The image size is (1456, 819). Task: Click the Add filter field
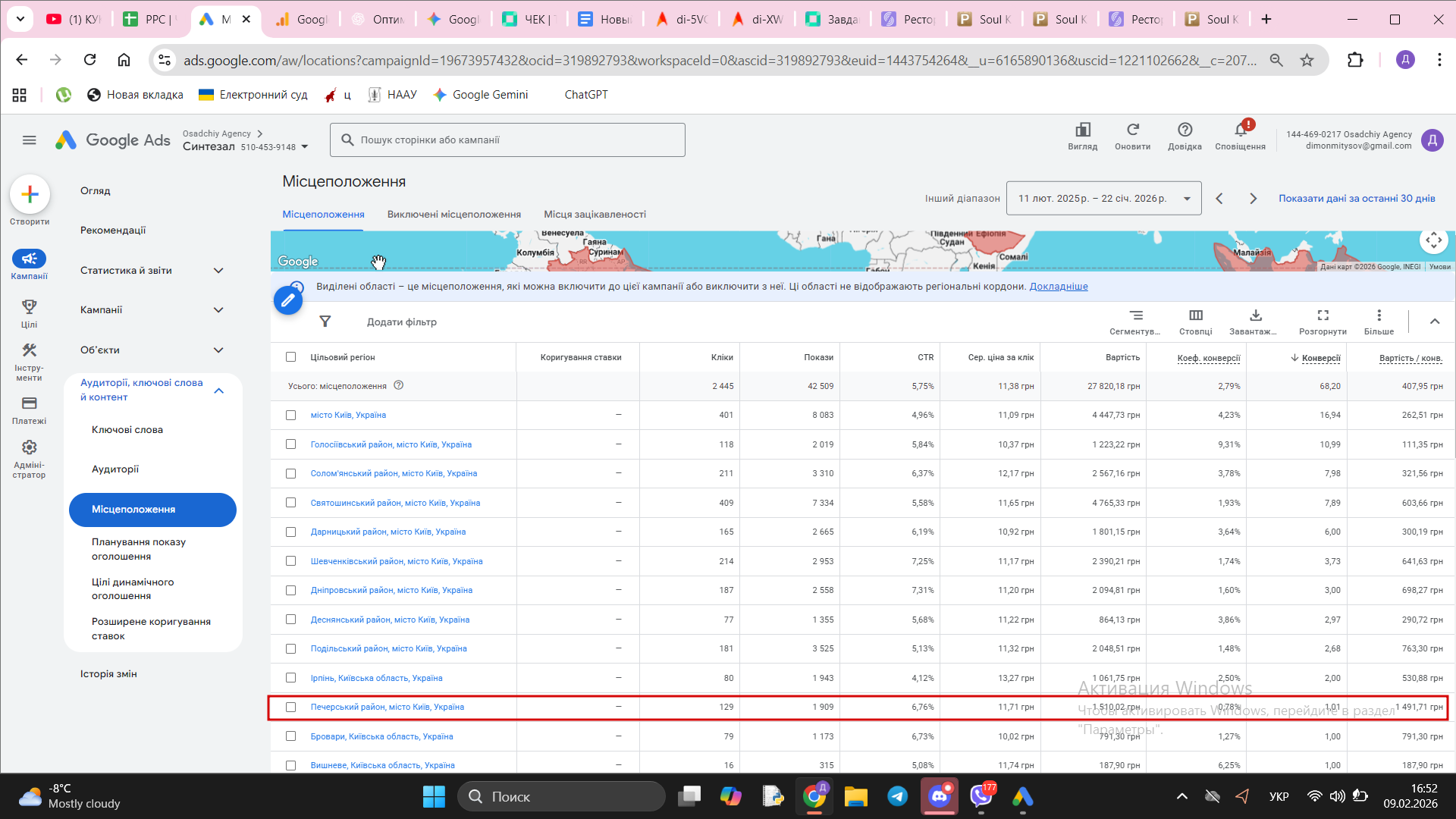click(x=401, y=322)
